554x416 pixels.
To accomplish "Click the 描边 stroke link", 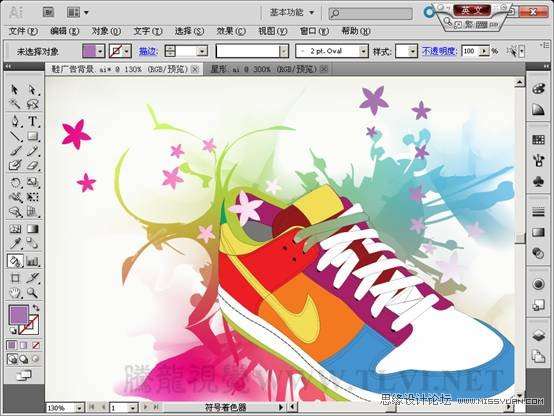I will 148,52.
